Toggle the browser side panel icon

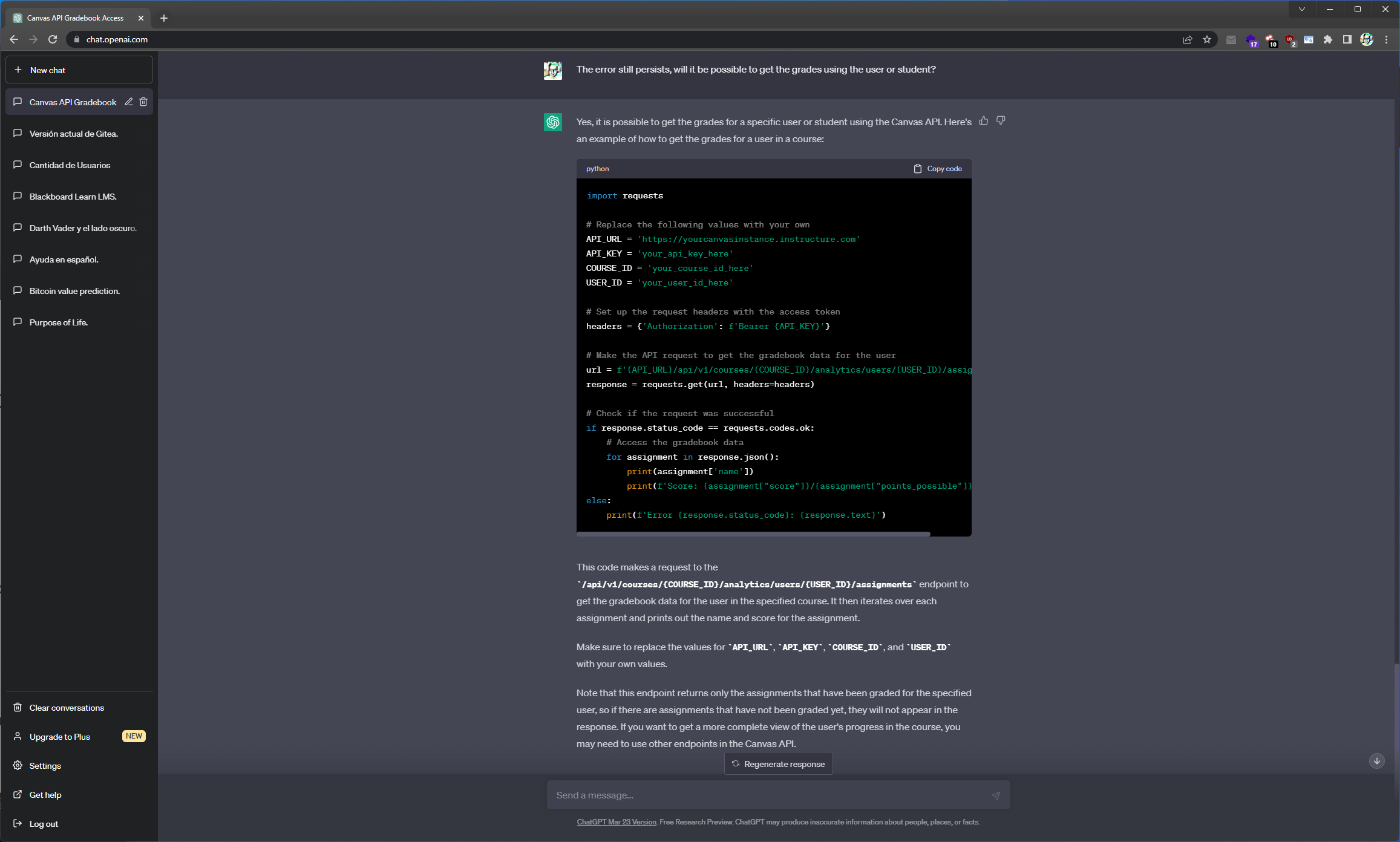[x=1347, y=39]
